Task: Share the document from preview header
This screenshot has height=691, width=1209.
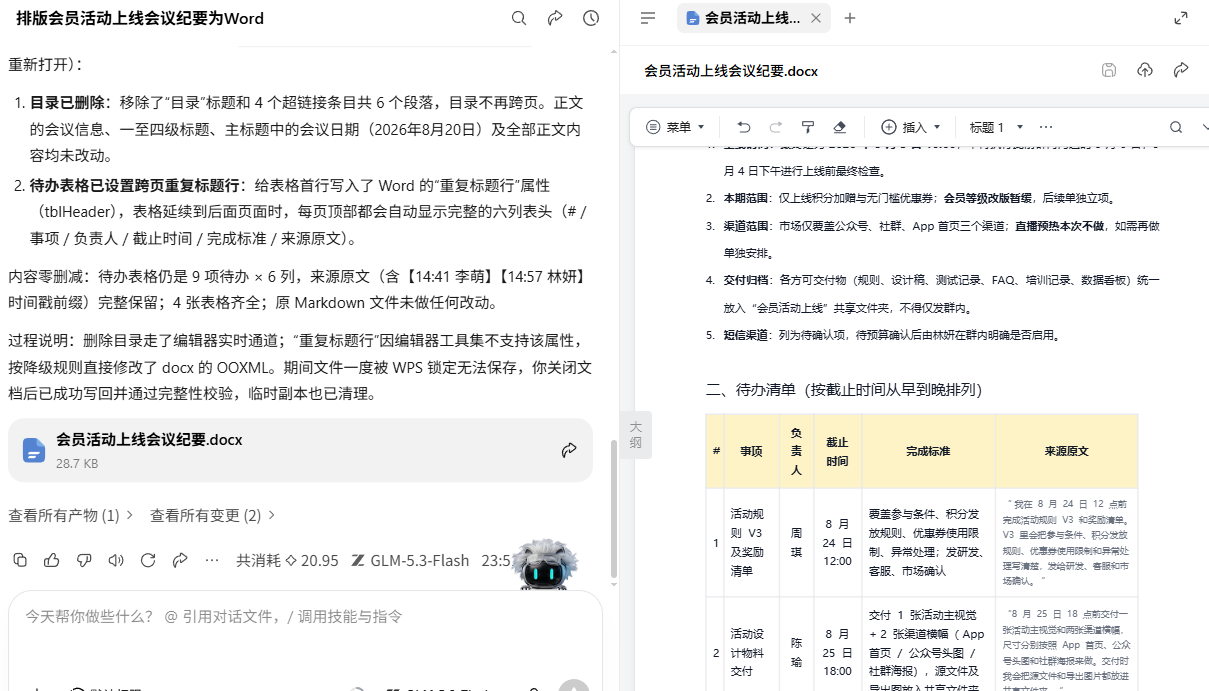Action: [x=1181, y=70]
